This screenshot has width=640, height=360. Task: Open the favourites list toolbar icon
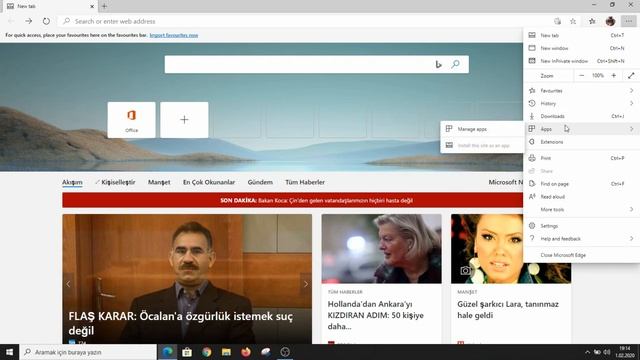click(x=592, y=21)
